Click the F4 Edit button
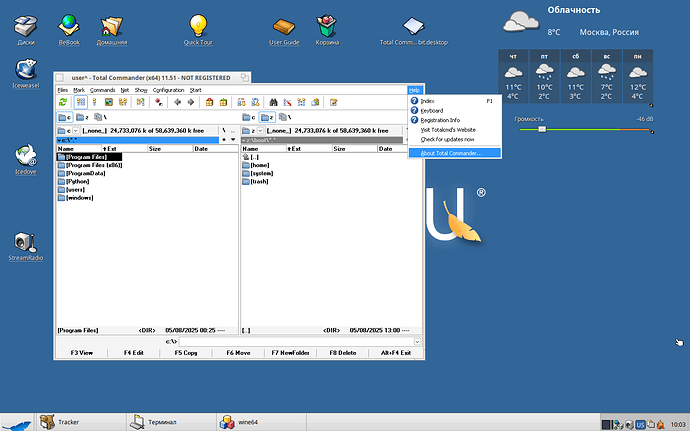The height and width of the screenshot is (431, 690). point(134,353)
